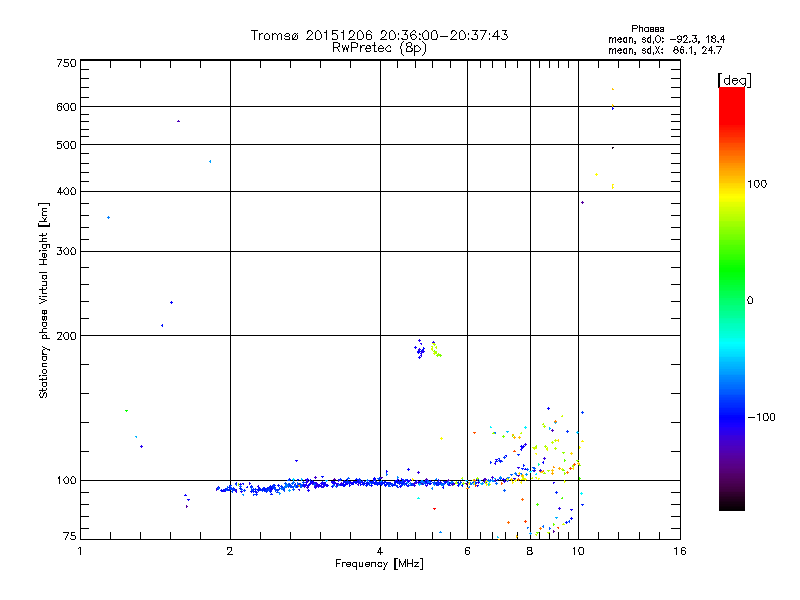Click the plot title 'Tromsø 20151206 20:36:00-20:37:43'
The height and width of the screenshot is (600, 800).
379,35
